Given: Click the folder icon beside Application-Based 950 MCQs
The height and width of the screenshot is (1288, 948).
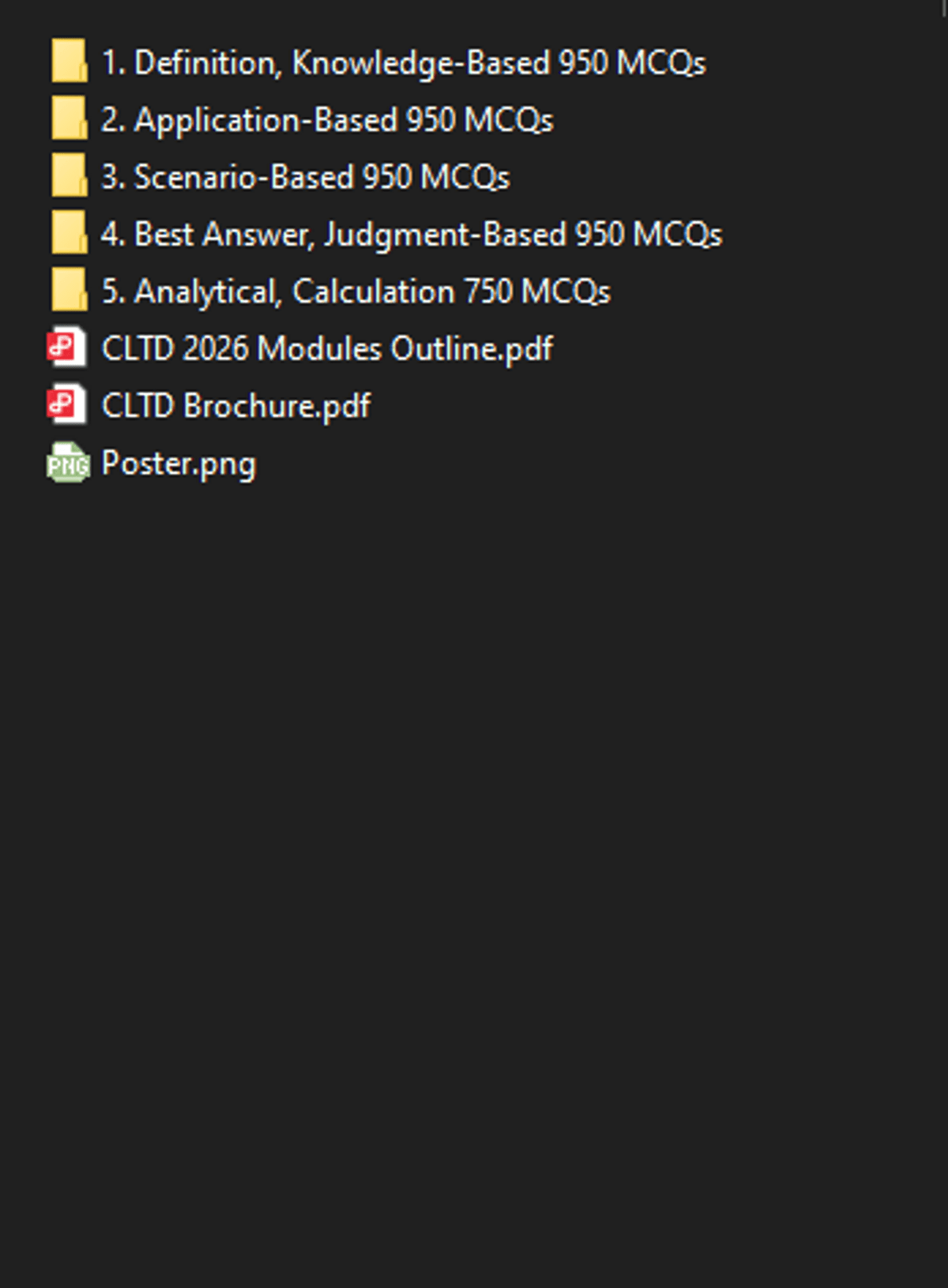Looking at the screenshot, I should pyautogui.click(x=69, y=118).
